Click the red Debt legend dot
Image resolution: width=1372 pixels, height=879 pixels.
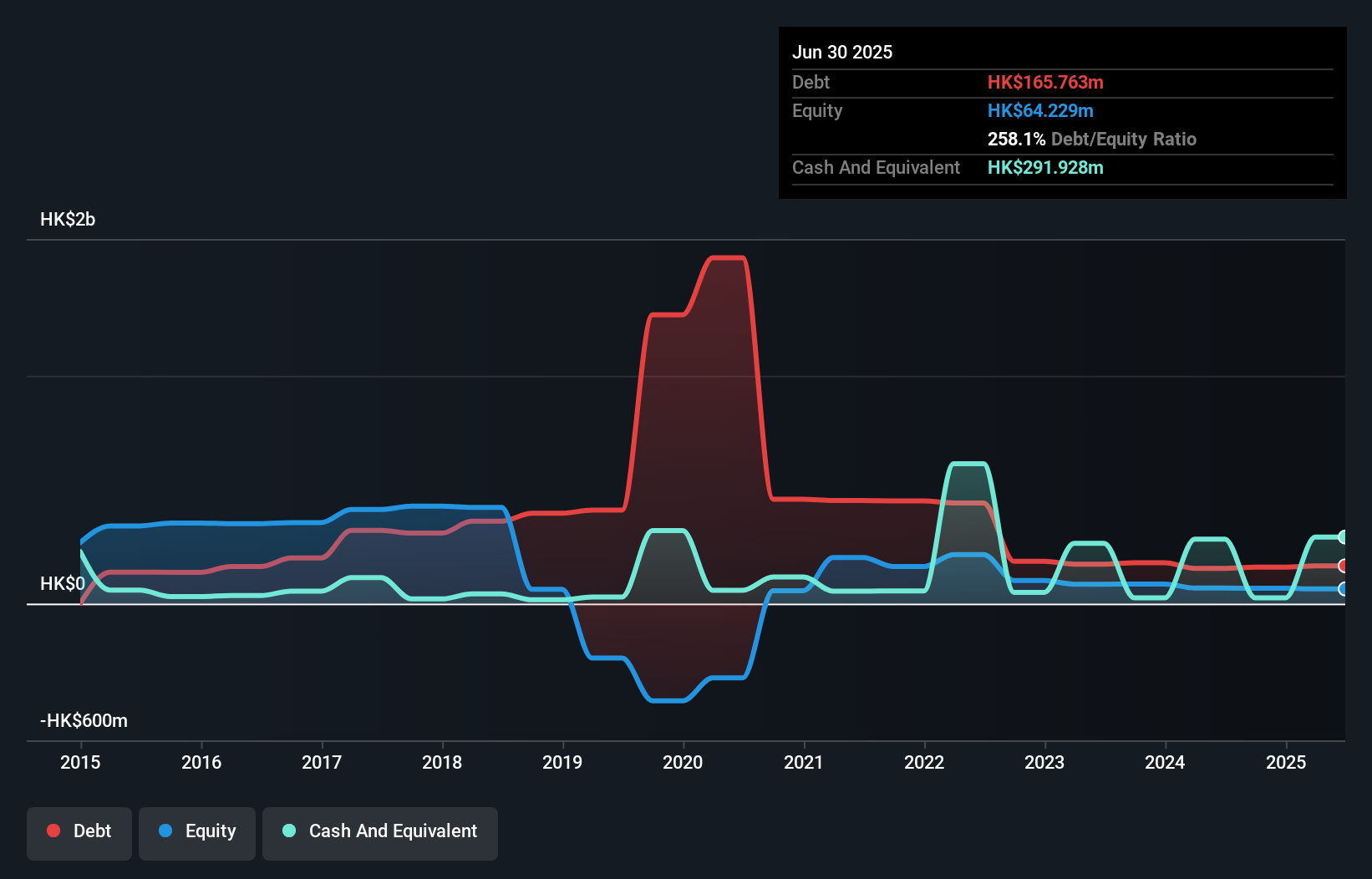pos(53,831)
